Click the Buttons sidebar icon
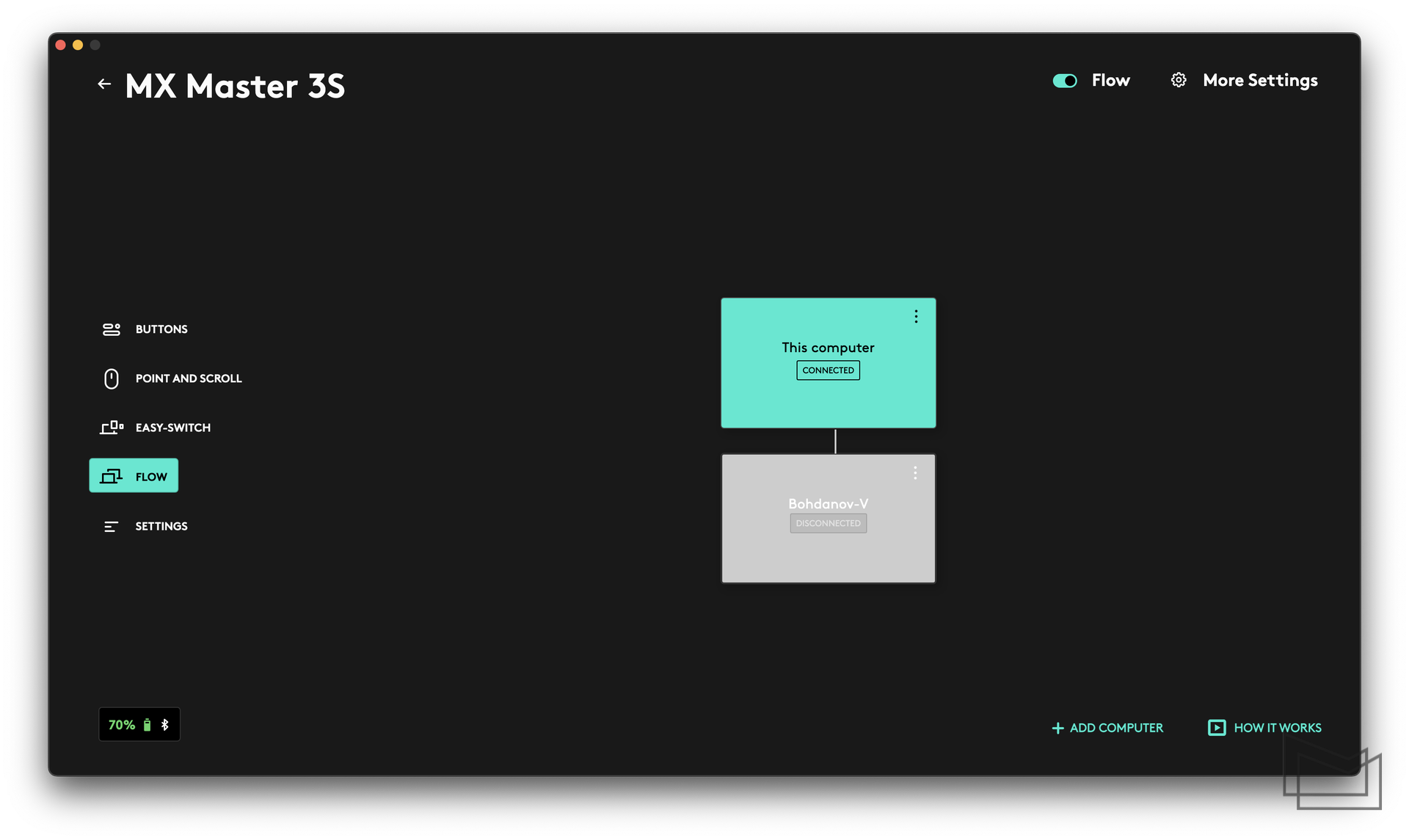The image size is (1409, 840). (110, 328)
